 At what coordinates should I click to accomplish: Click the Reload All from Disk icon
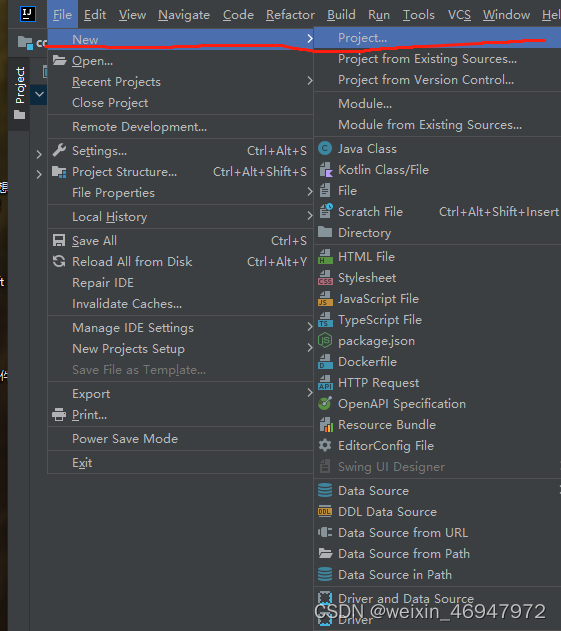tap(59, 261)
